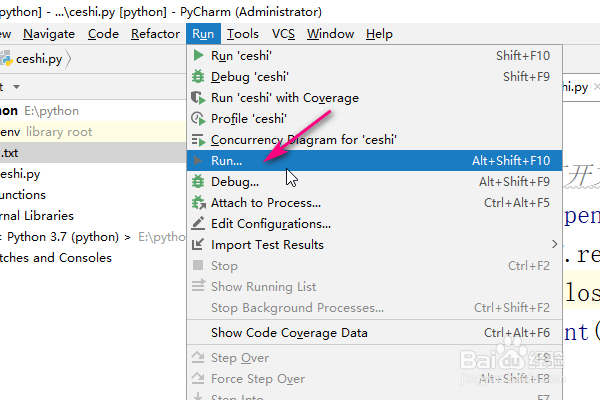600x400 pixels.
Task: Click the Debug... menu entry
Action: coord(234,182)
